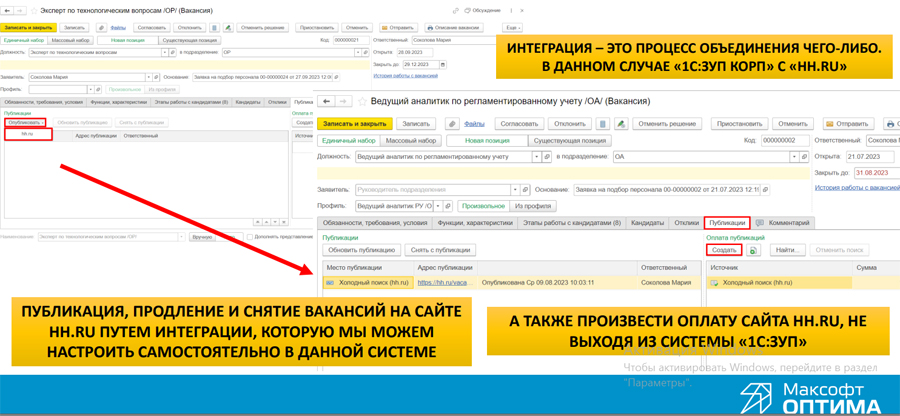Go back in the Ведущий аналитик vacancy window
The width and height of the screenshot is (900, 416).
pos(327,102)
